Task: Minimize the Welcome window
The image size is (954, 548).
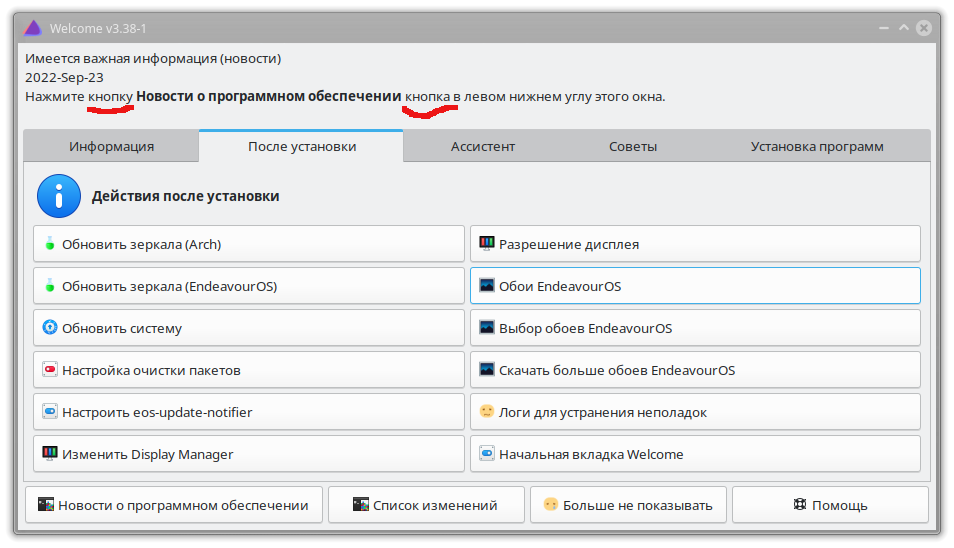Action: click(883, 28)
